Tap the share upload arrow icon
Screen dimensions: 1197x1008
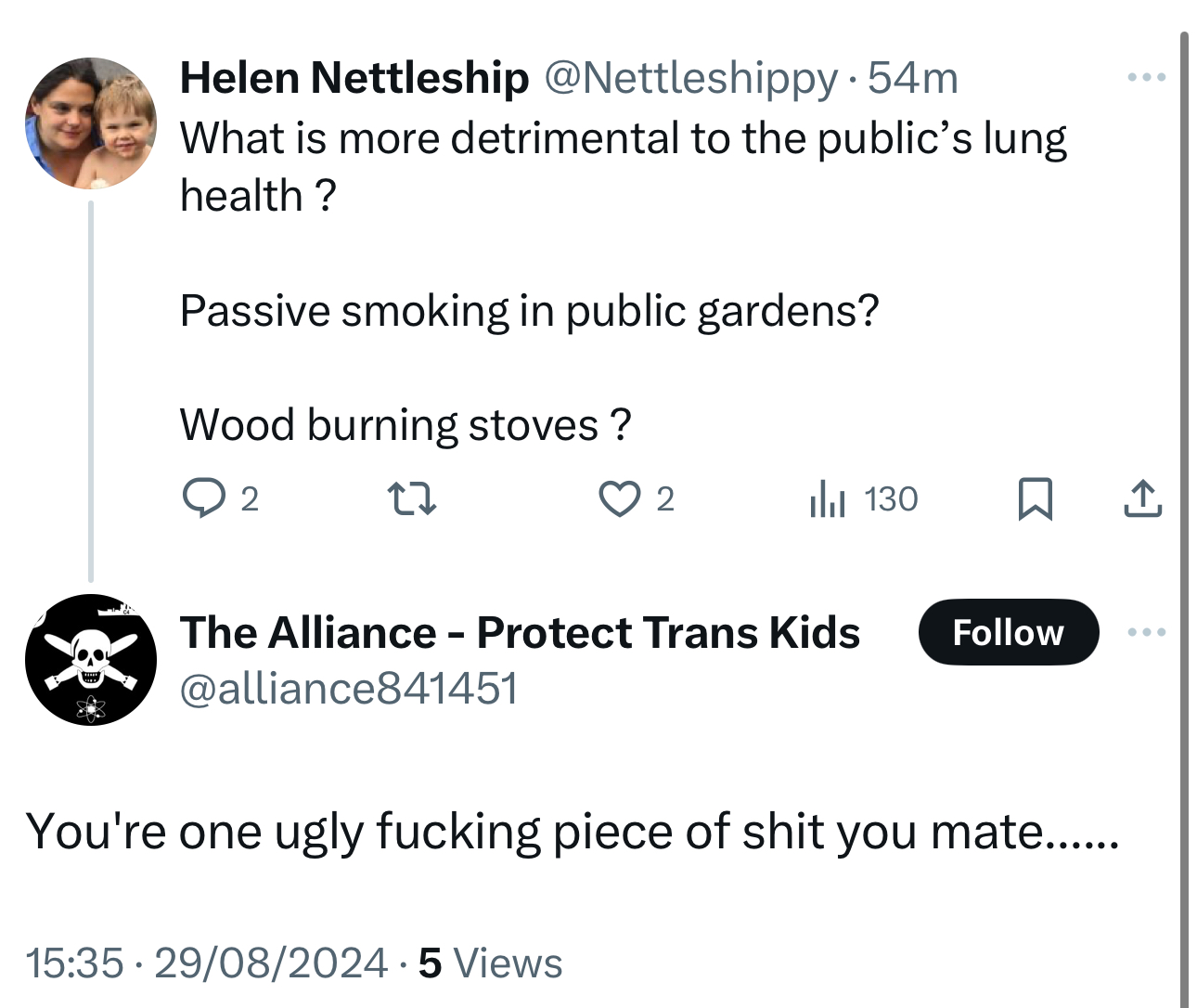click(1142, 499)
